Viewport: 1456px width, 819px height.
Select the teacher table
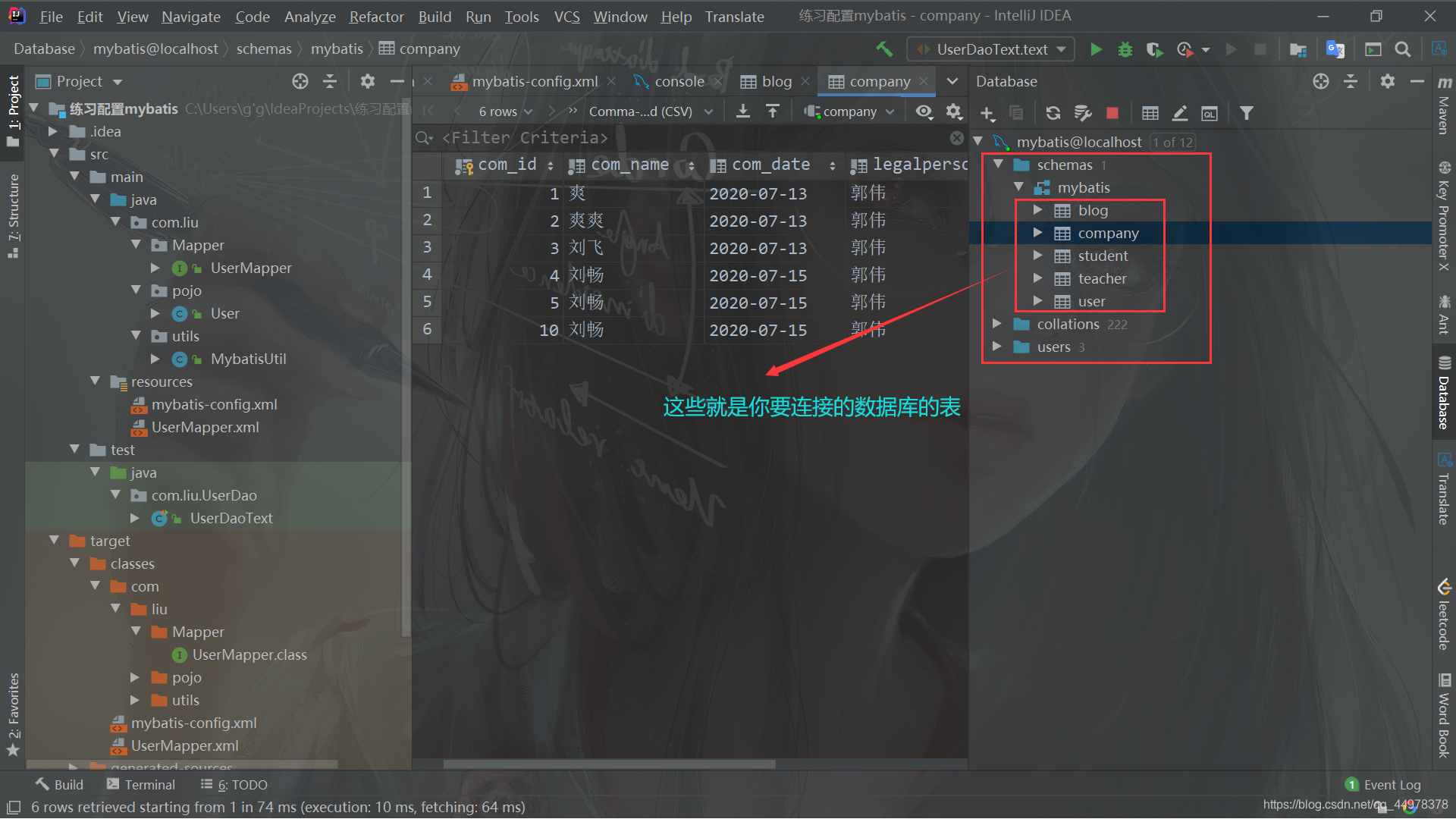pos(1102,278)
